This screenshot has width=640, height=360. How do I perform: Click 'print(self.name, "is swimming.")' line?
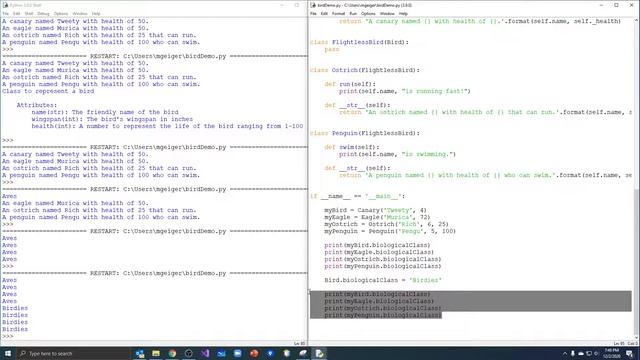(397, 154)
